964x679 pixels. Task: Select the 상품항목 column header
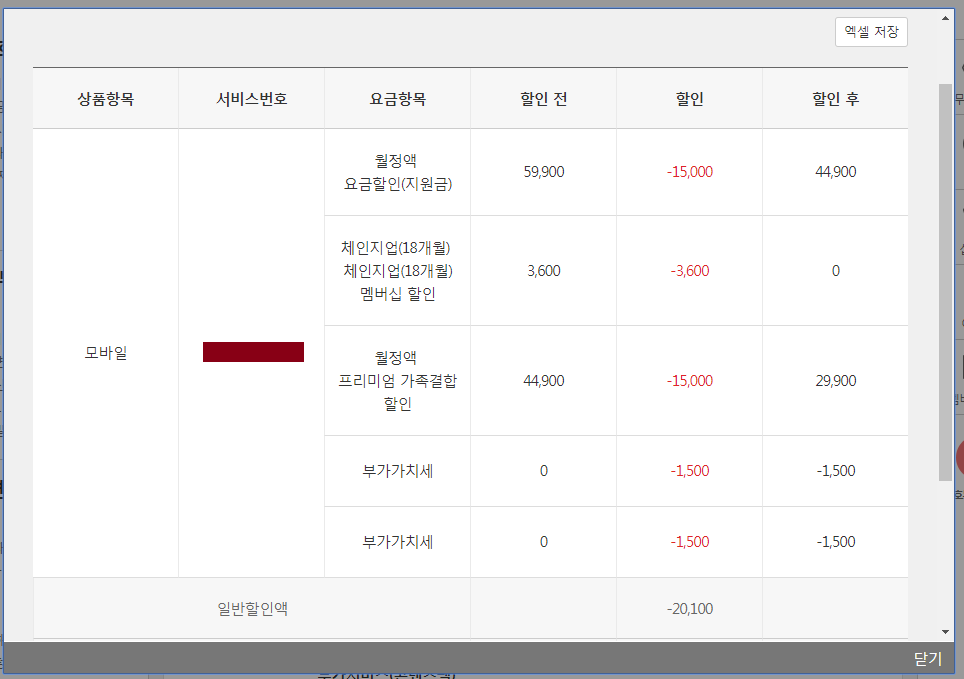point(106,99)
